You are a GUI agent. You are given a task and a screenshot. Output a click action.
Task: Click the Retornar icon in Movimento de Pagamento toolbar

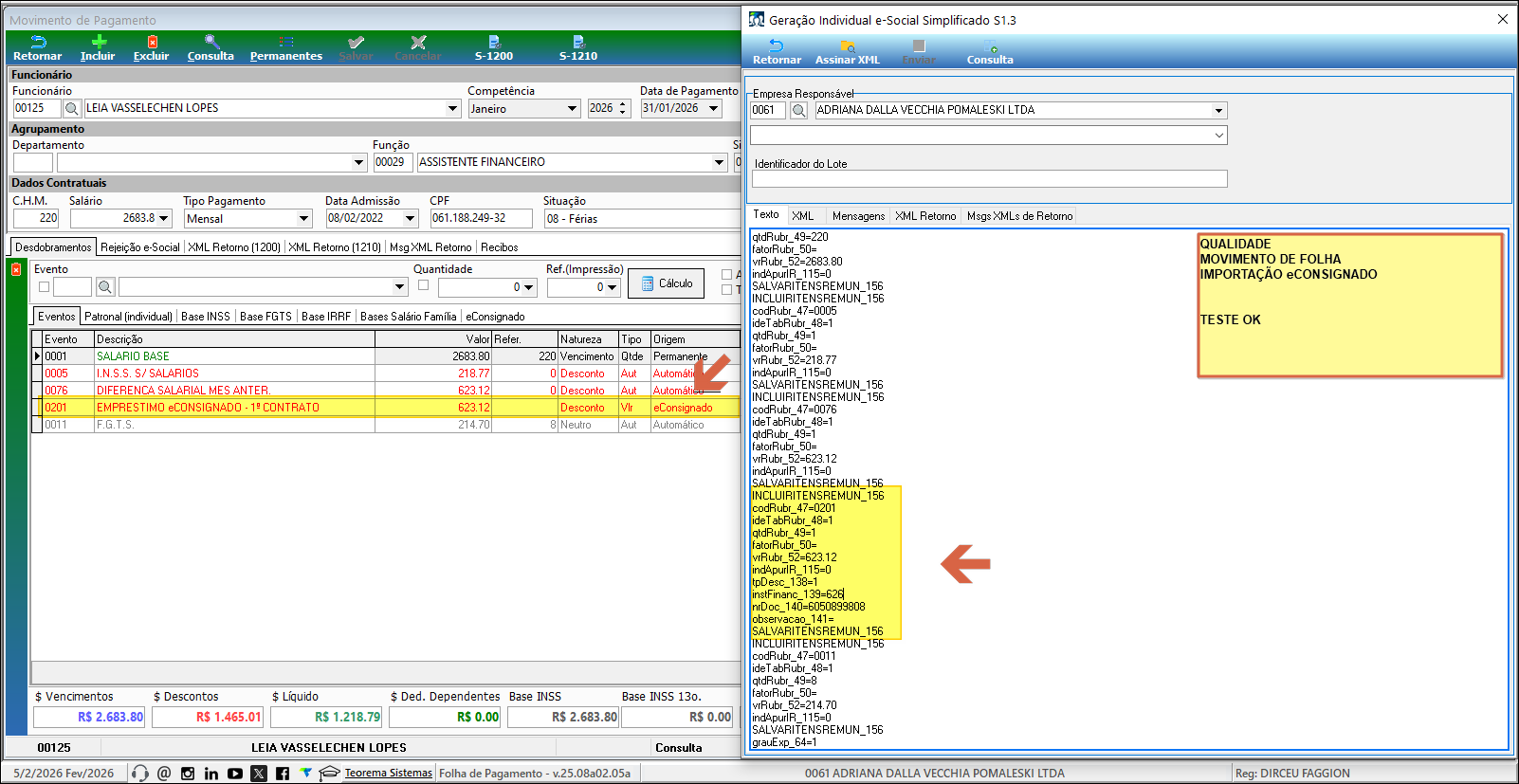(x=38, y=44)
